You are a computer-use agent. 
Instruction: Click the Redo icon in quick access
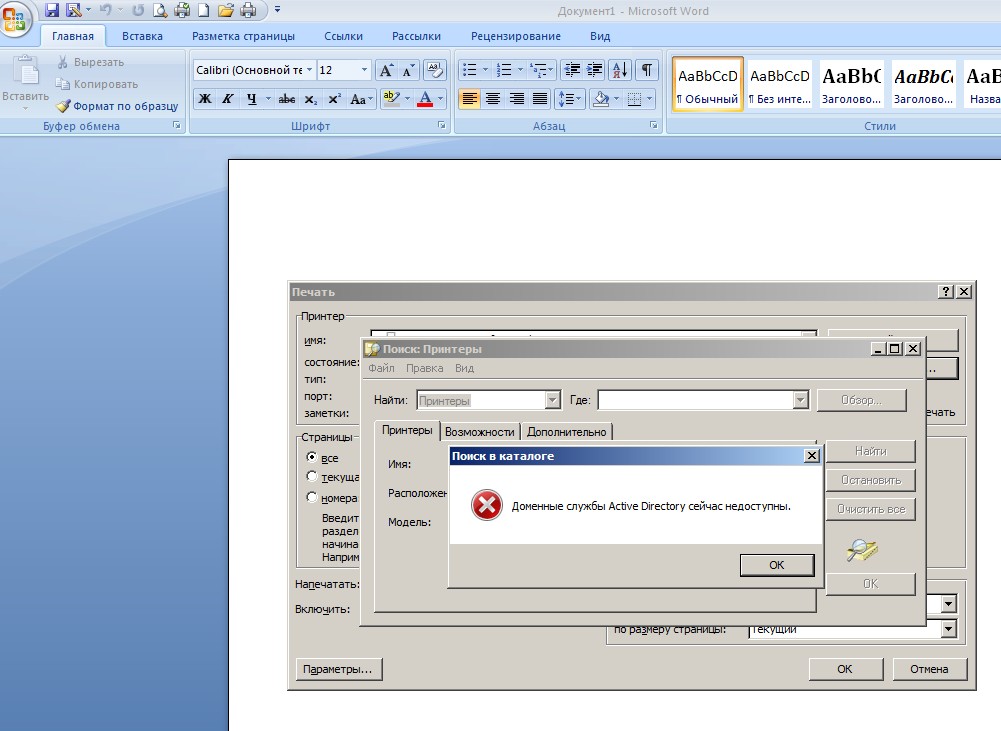pyautogui.click(x=138, y=10)
